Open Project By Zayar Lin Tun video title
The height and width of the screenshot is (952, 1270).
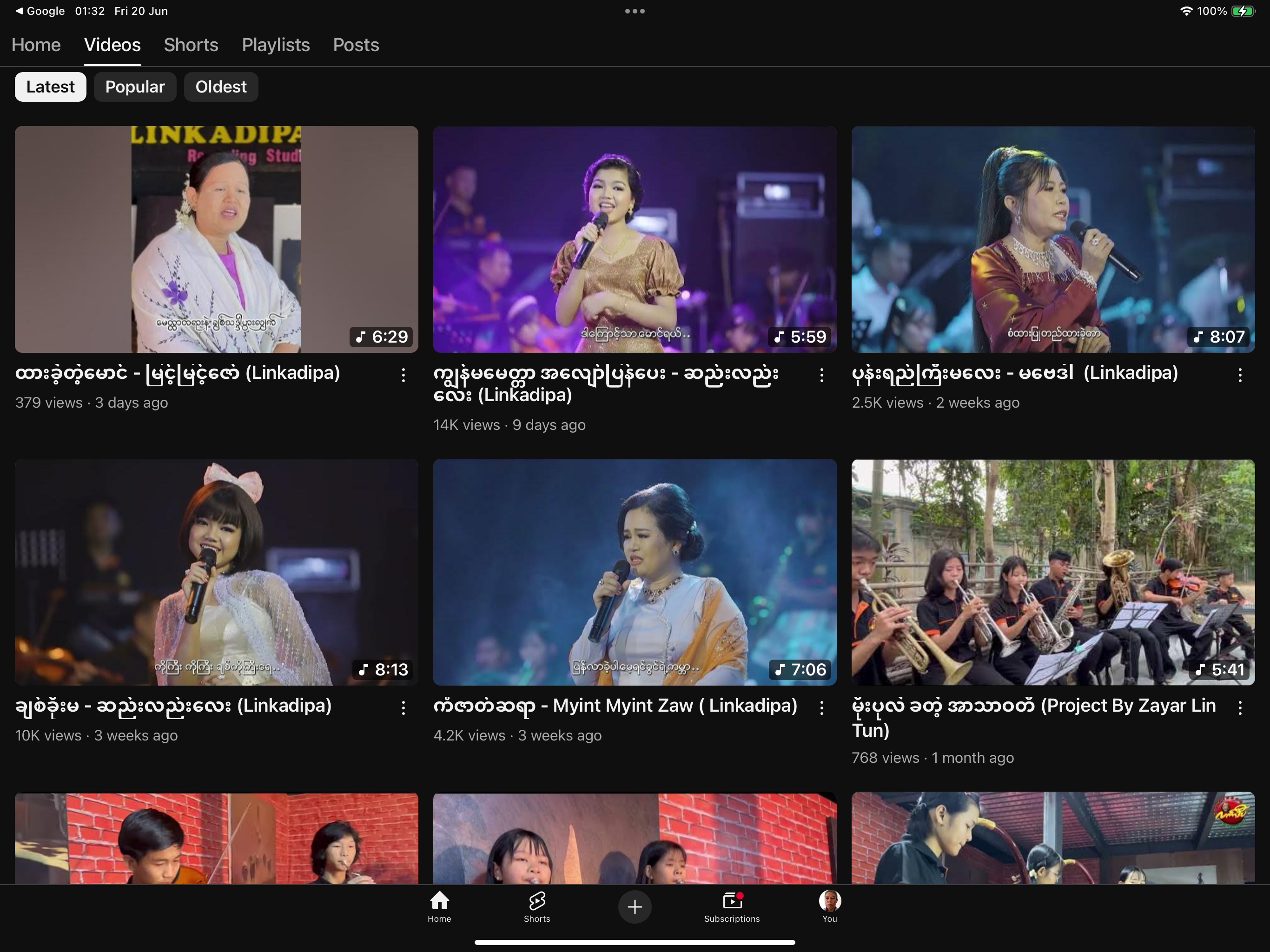[x=1033, y=717]
